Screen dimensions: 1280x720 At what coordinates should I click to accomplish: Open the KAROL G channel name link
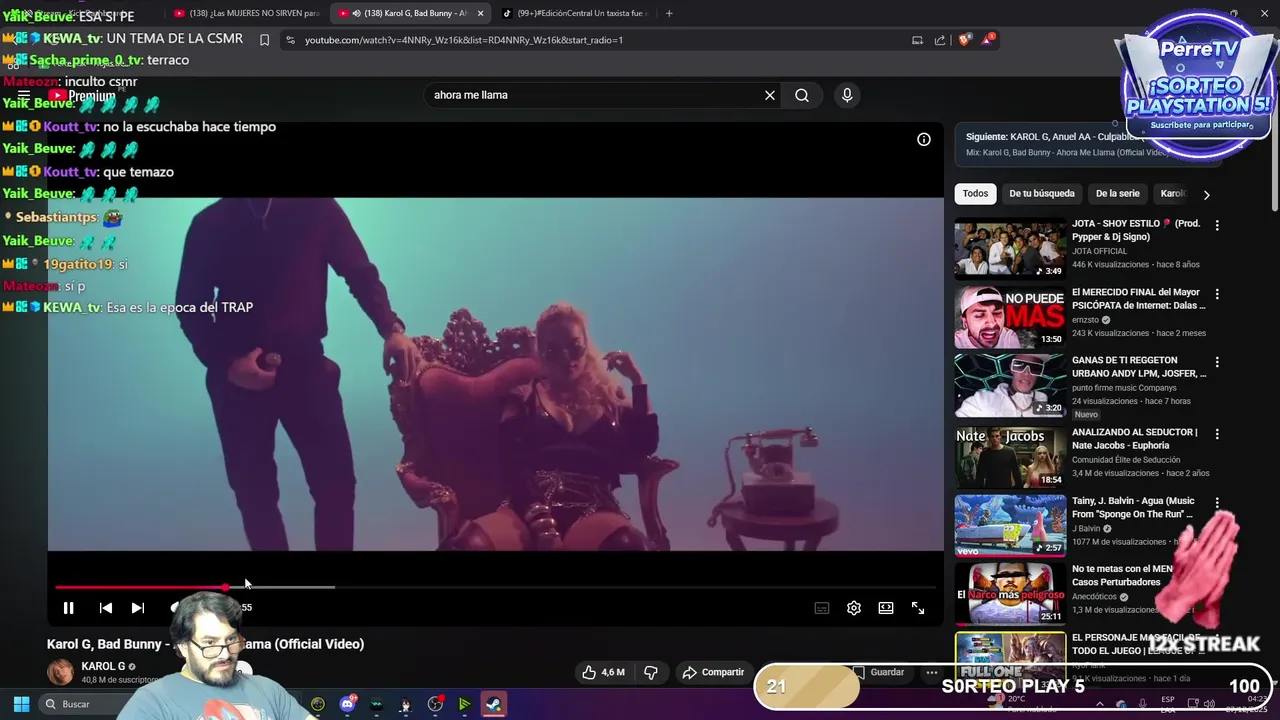103,666
